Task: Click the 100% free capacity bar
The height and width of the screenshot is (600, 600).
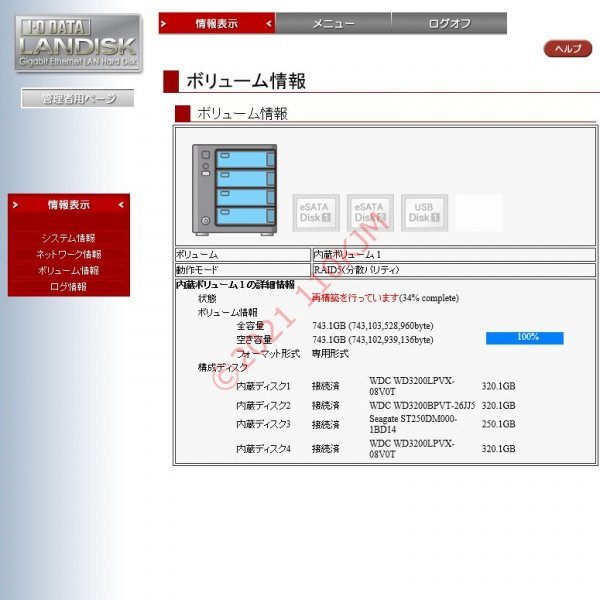Action: tap(525, 338)
